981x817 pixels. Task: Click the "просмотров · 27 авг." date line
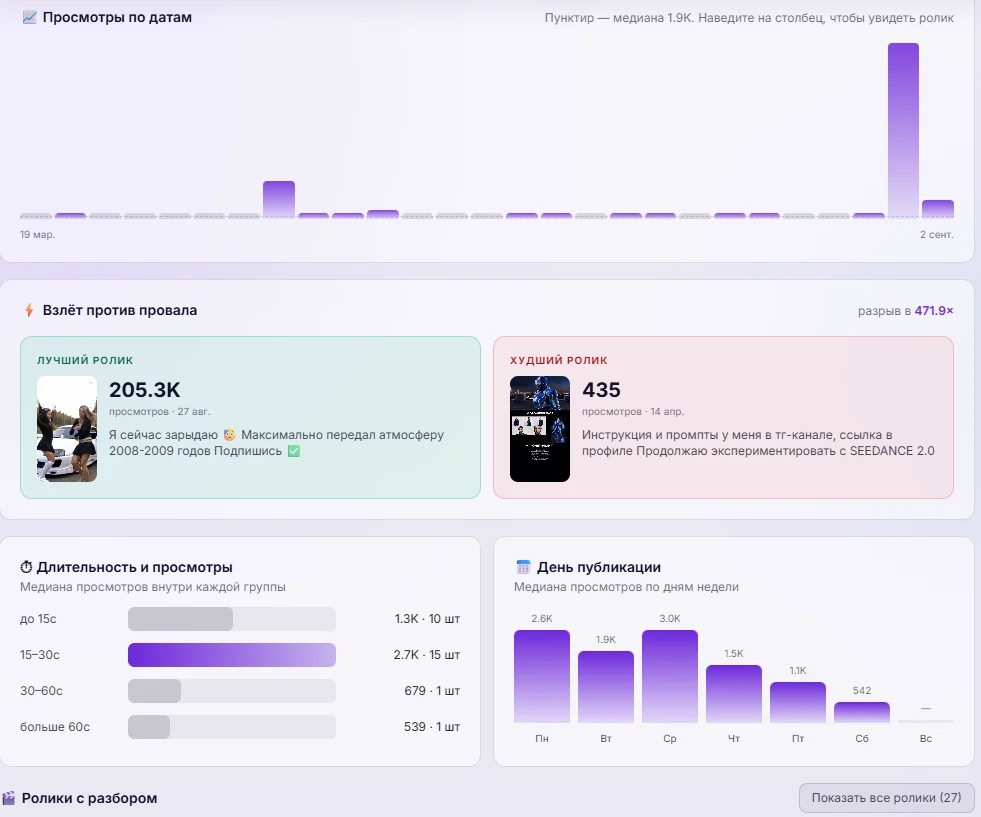point(160,412)
